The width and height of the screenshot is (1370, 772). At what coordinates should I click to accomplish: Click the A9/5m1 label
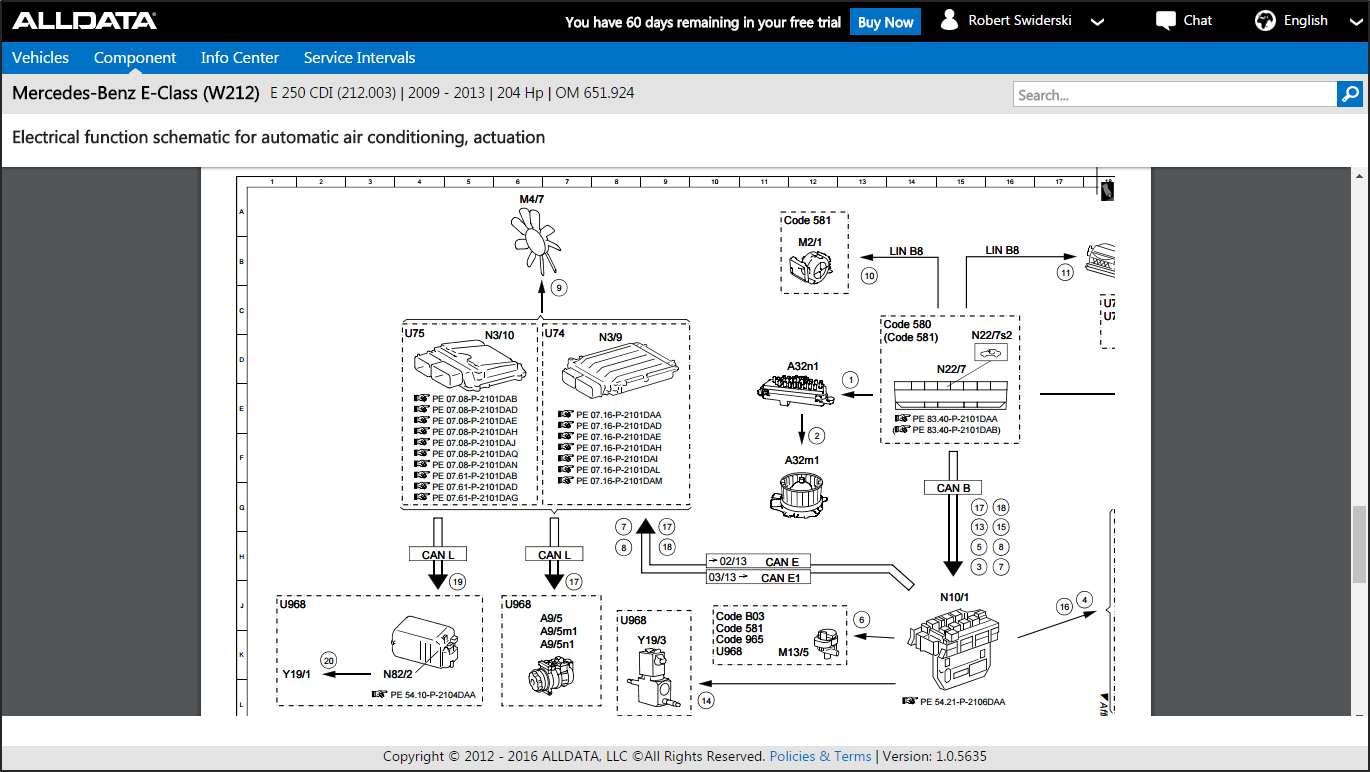558,631
